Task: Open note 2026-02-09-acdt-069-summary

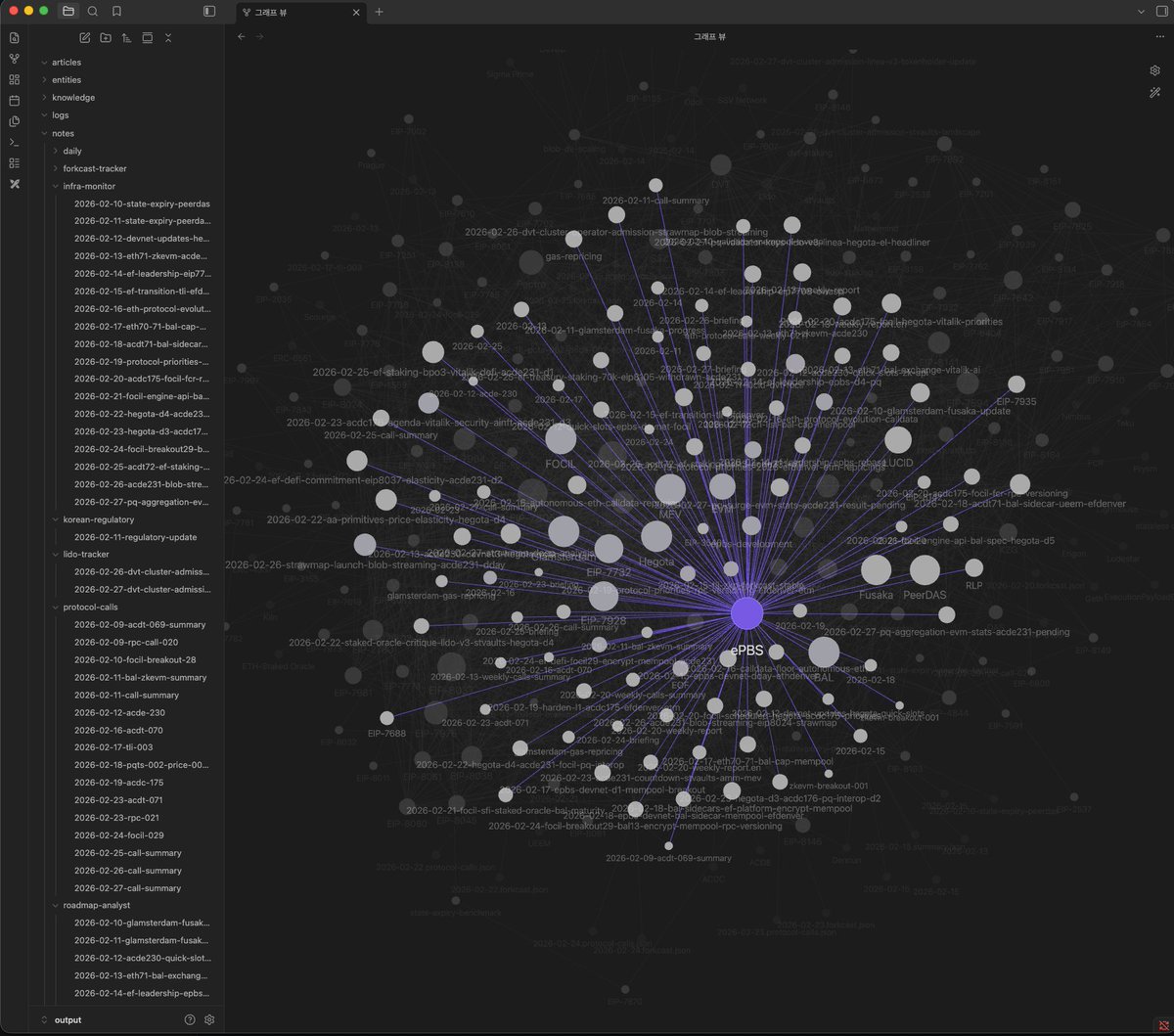Action: tap(140, 625)
